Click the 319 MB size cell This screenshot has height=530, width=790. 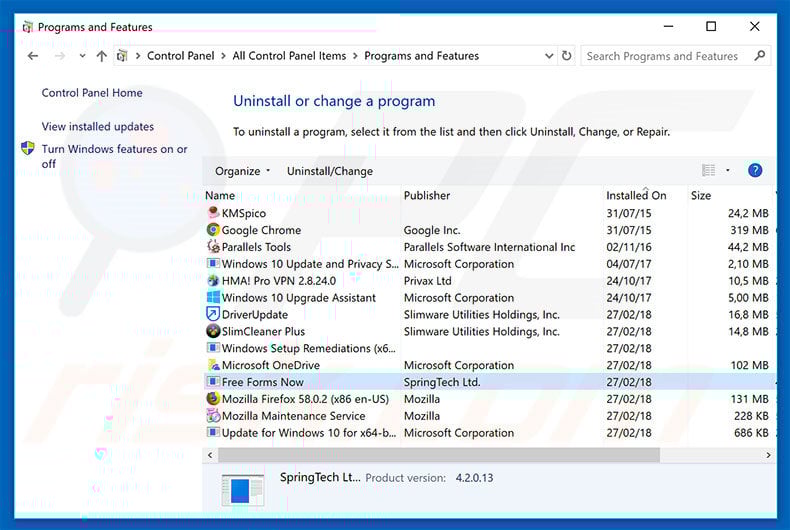click(749, 230)
